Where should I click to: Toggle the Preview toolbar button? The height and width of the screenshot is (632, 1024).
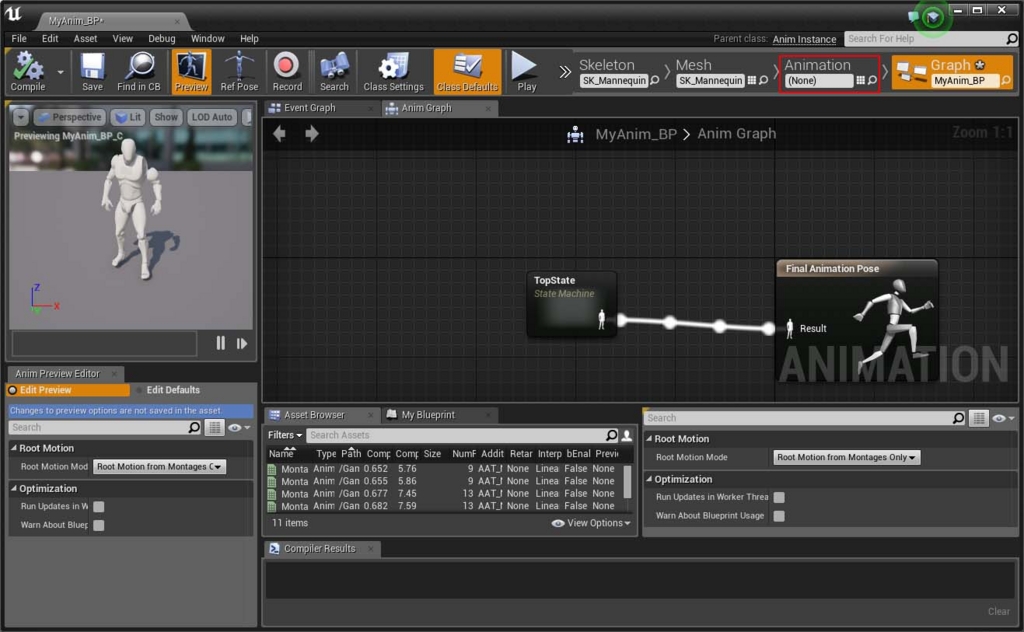tap(191, 72)
